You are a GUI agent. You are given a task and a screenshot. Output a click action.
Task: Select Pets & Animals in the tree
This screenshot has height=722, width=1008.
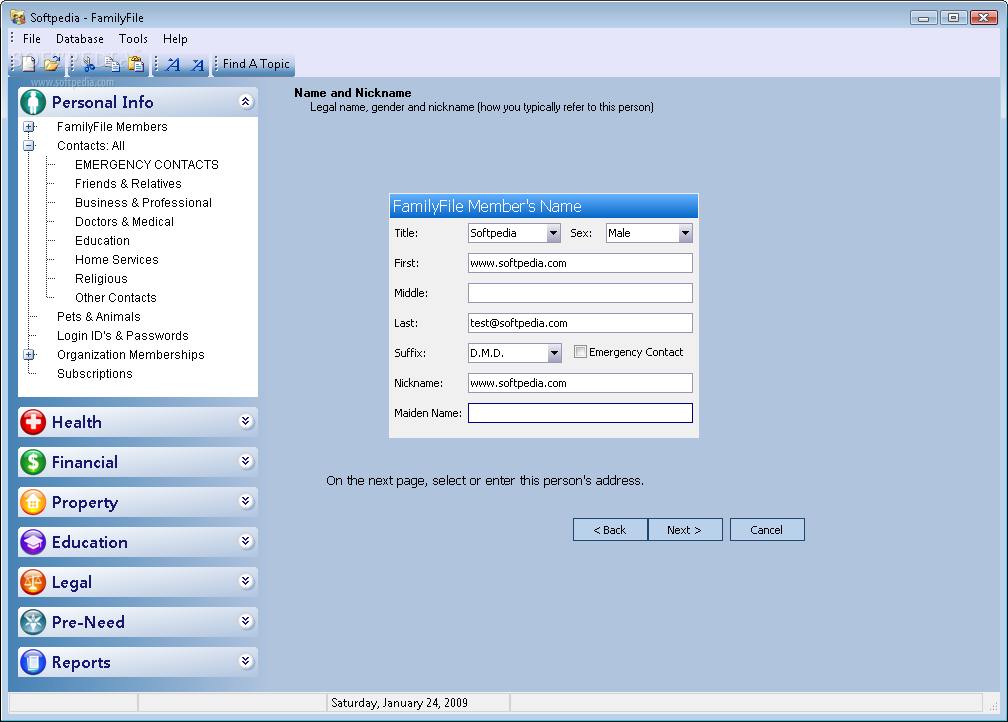(98, 316)
